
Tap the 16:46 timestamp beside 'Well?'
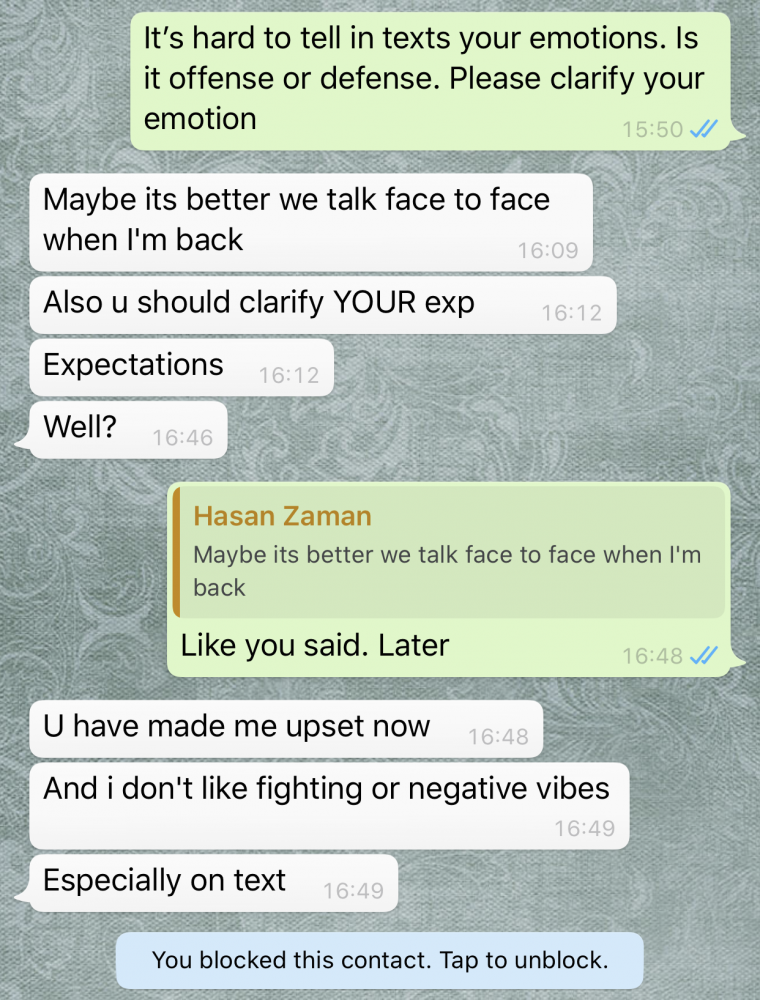182,438
